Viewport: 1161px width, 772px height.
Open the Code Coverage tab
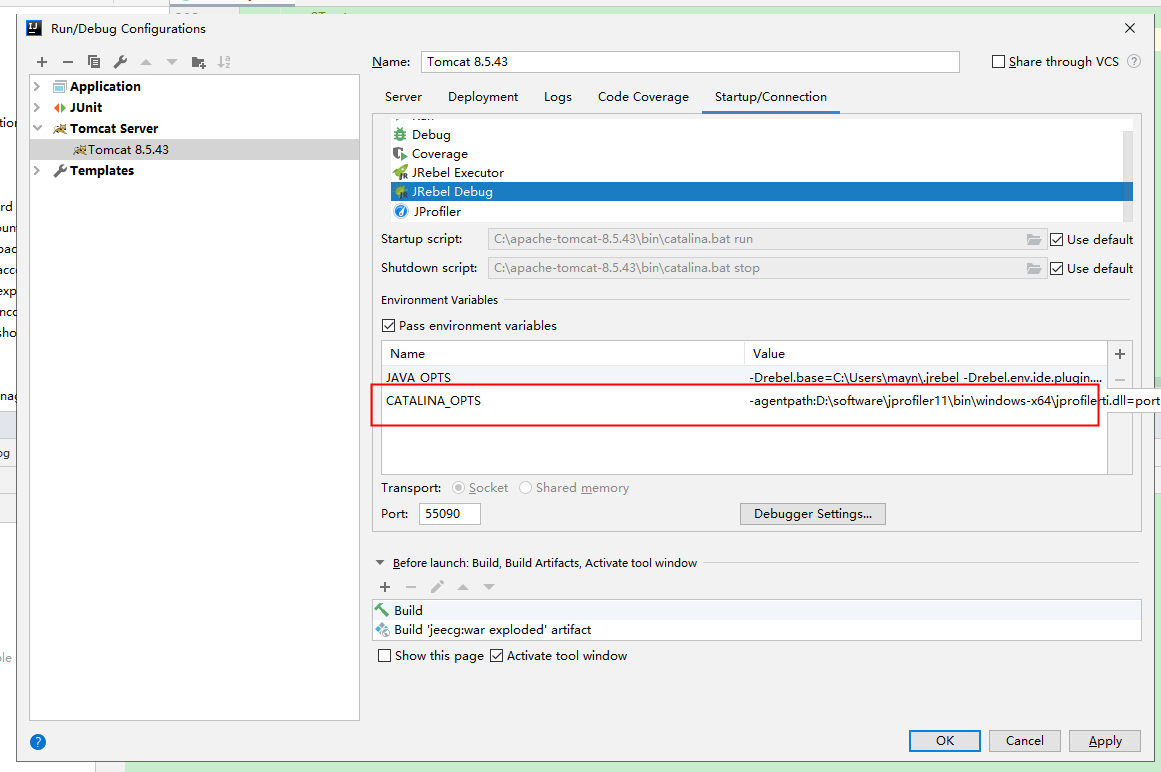pyautogui.click(x=643, y=97)
